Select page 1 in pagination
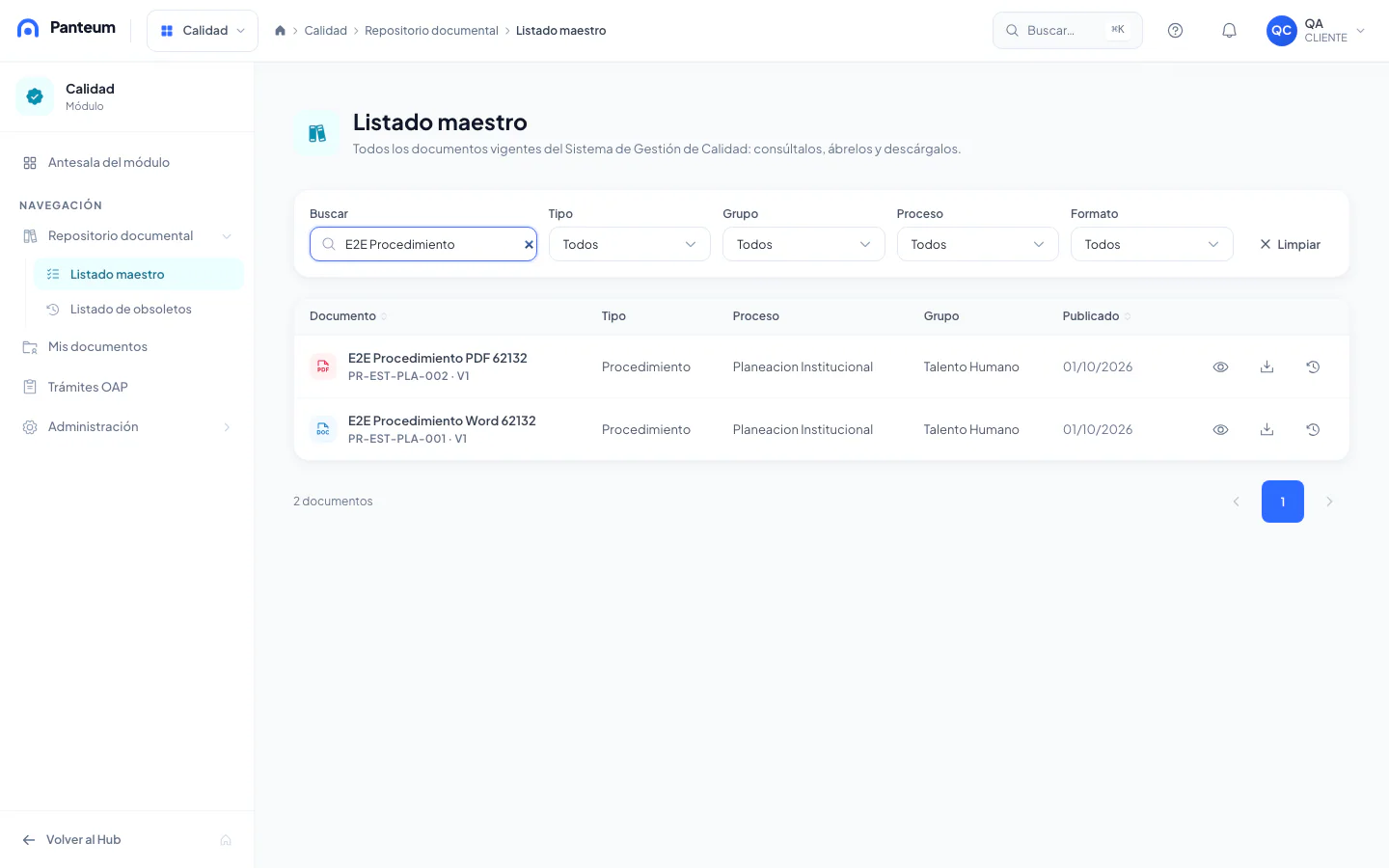The height and width of the screenshot is (868, 1389). click(x=1283, y=502)
